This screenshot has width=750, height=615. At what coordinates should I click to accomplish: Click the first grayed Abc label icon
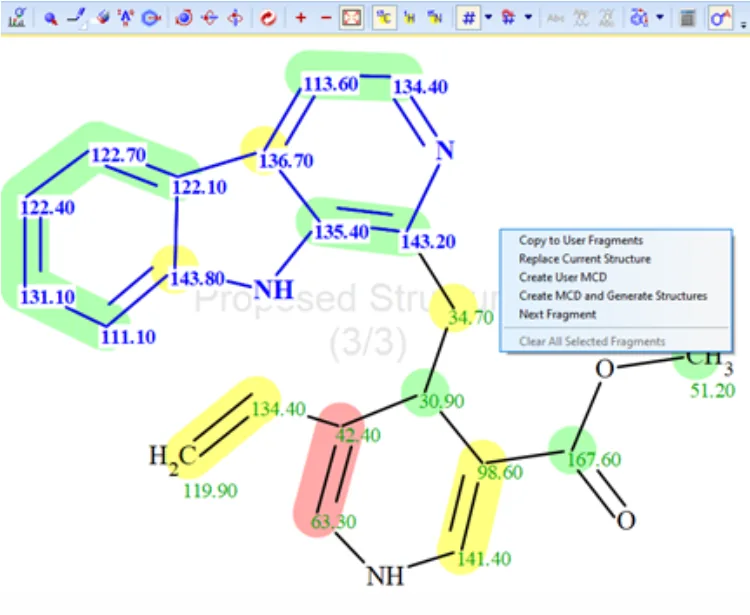555,18
